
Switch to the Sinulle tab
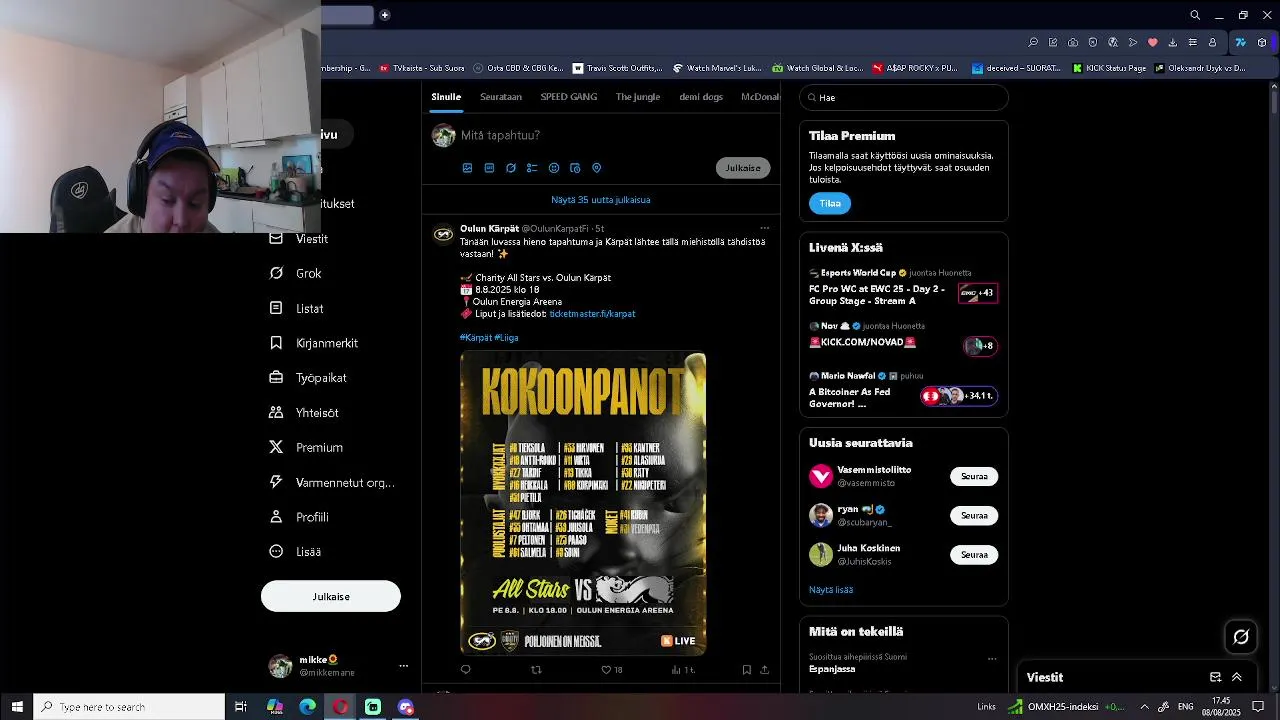(446, 97)
